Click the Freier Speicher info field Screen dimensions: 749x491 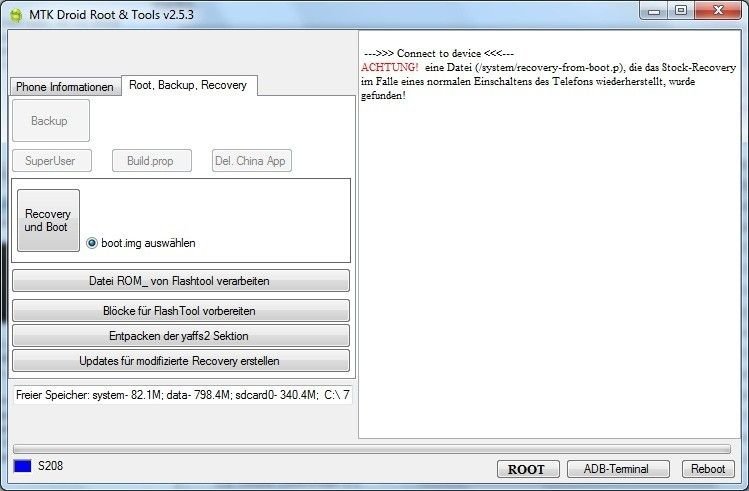tap(182, 395)
